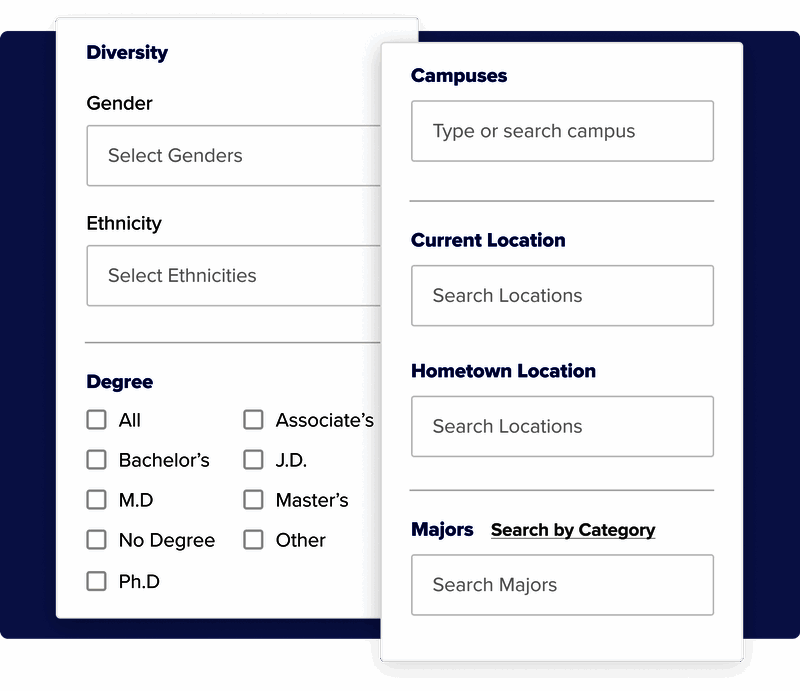Enable the M.D degree filter

click(96, 500)
